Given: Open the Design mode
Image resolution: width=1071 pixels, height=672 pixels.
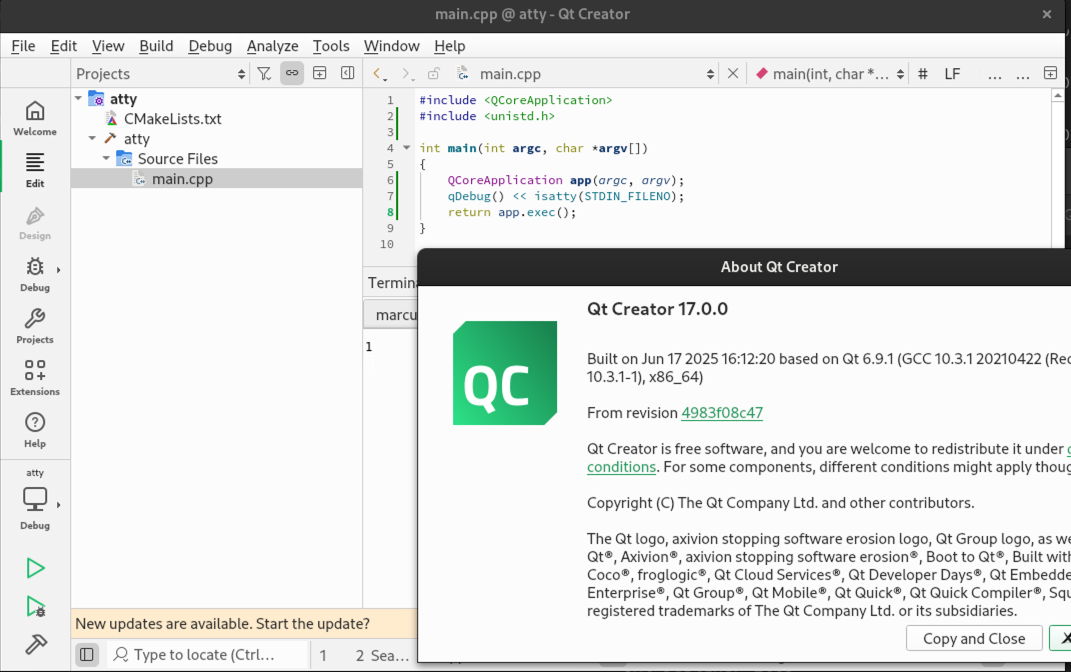Looking at the screenshot, I should [35, 223].
